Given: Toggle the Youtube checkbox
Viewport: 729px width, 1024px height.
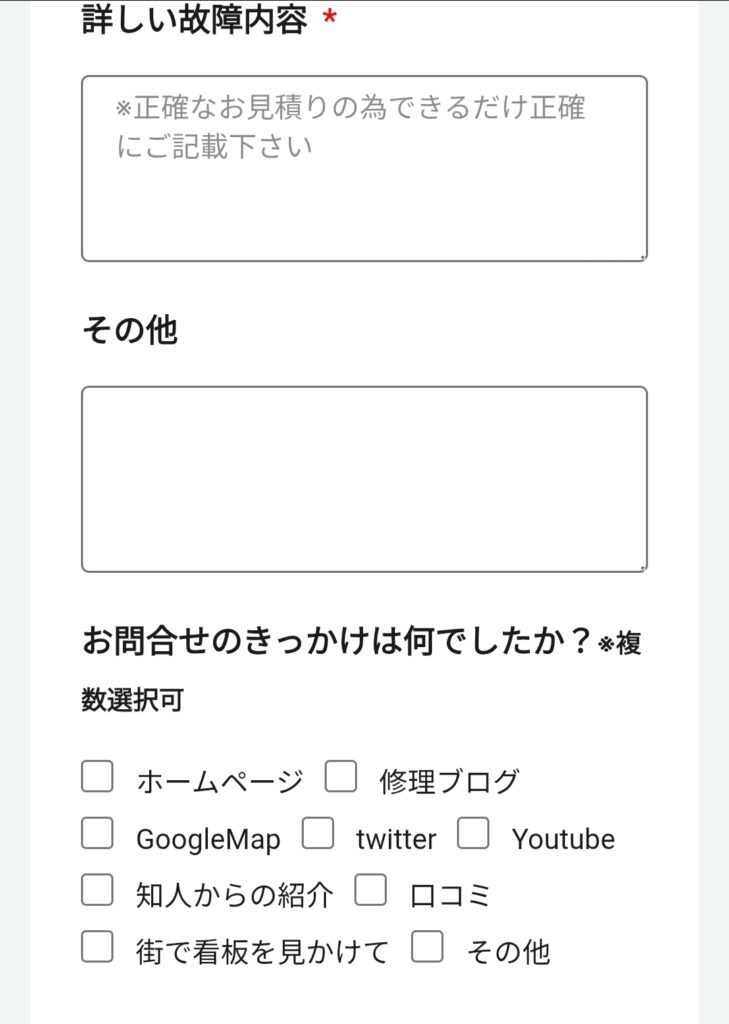Looking at the screenshot, I should (473, 834).
